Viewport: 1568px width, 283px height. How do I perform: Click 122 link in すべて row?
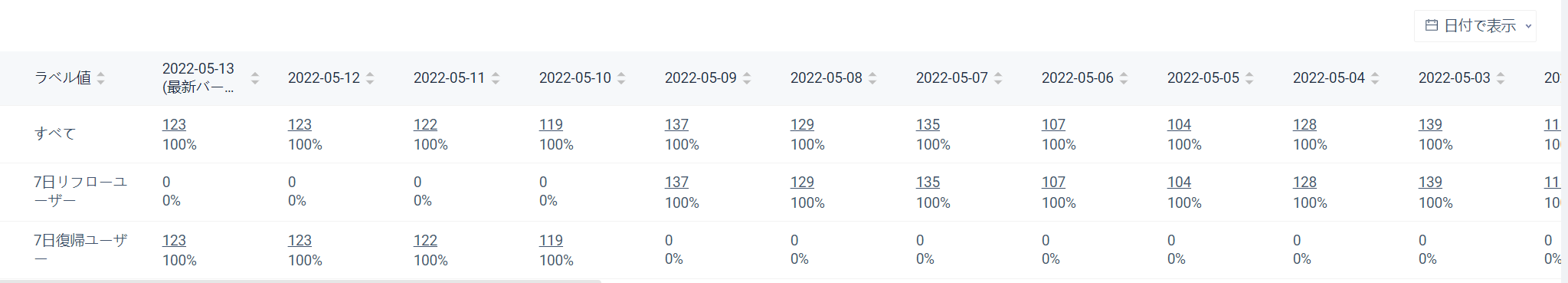[425, 124]
